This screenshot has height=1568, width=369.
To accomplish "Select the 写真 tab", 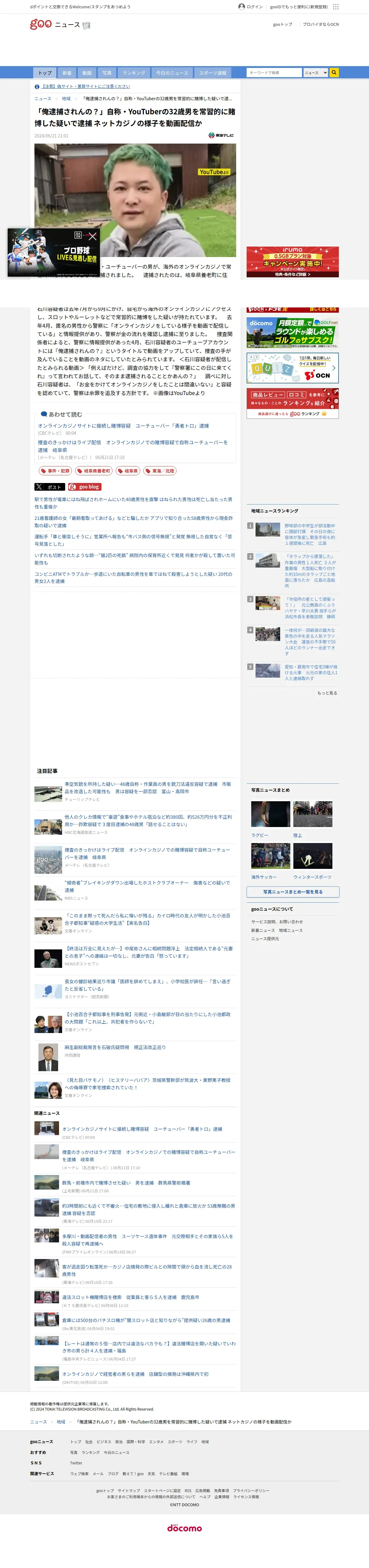I will coord(107,73).
